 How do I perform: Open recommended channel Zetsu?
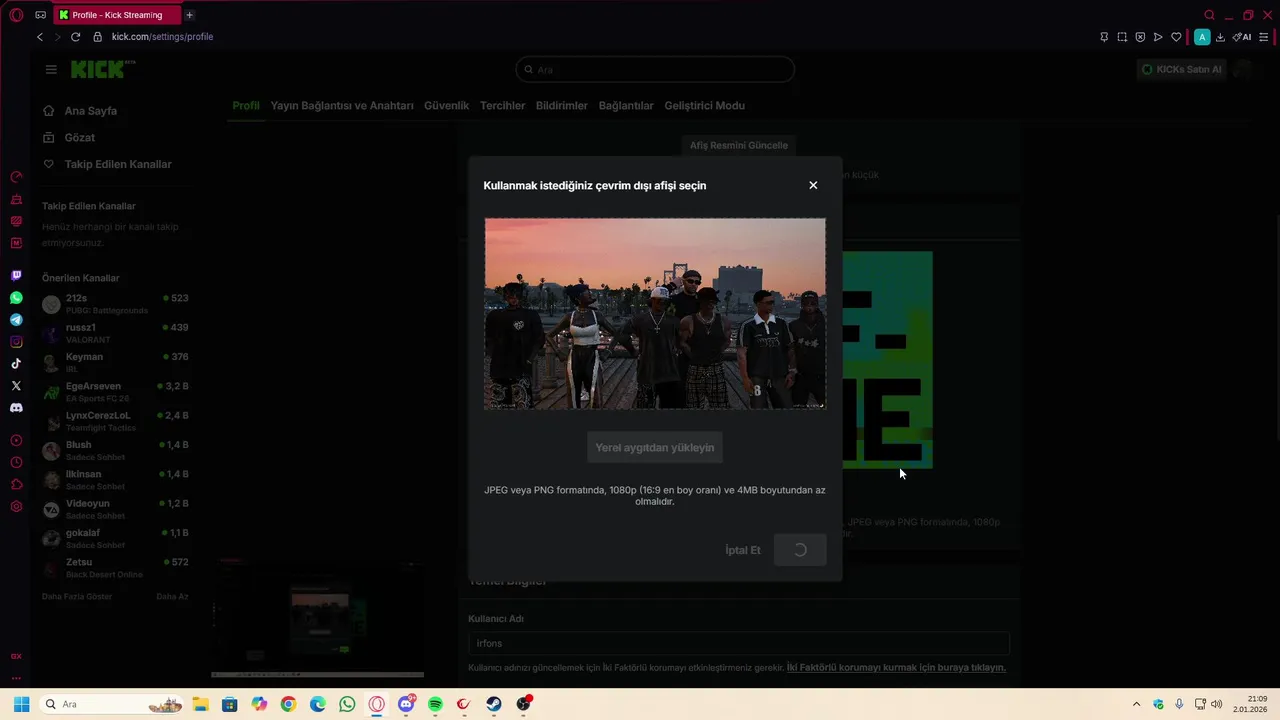pyautogui.click(x=115, y=568)
